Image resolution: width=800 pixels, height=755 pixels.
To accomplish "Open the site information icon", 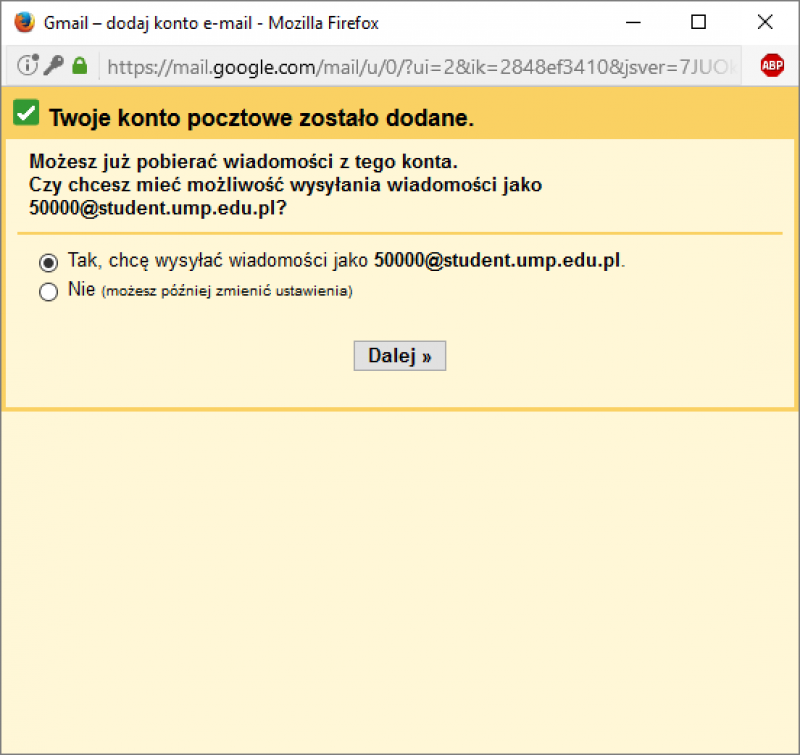I will (27, 66).
